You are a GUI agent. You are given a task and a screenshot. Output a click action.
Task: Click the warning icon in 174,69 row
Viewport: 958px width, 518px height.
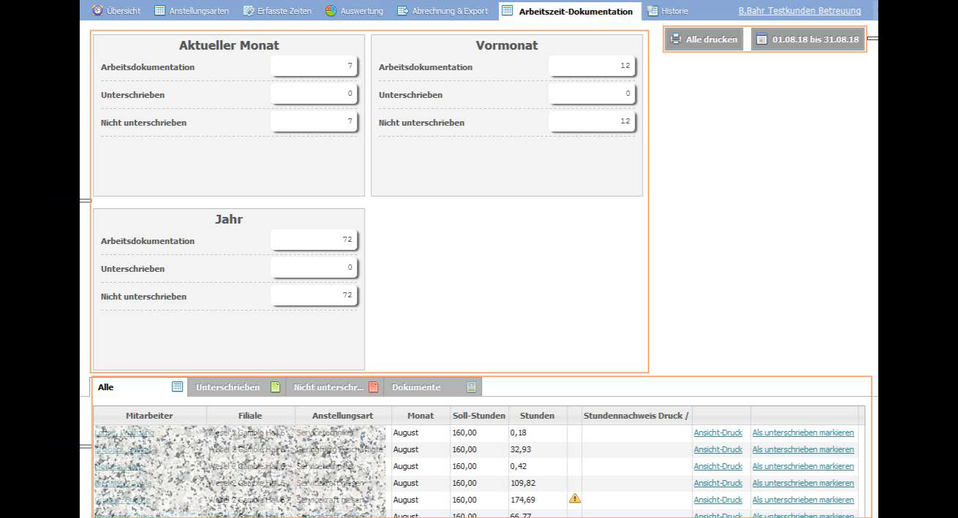(x=574, y=498)
